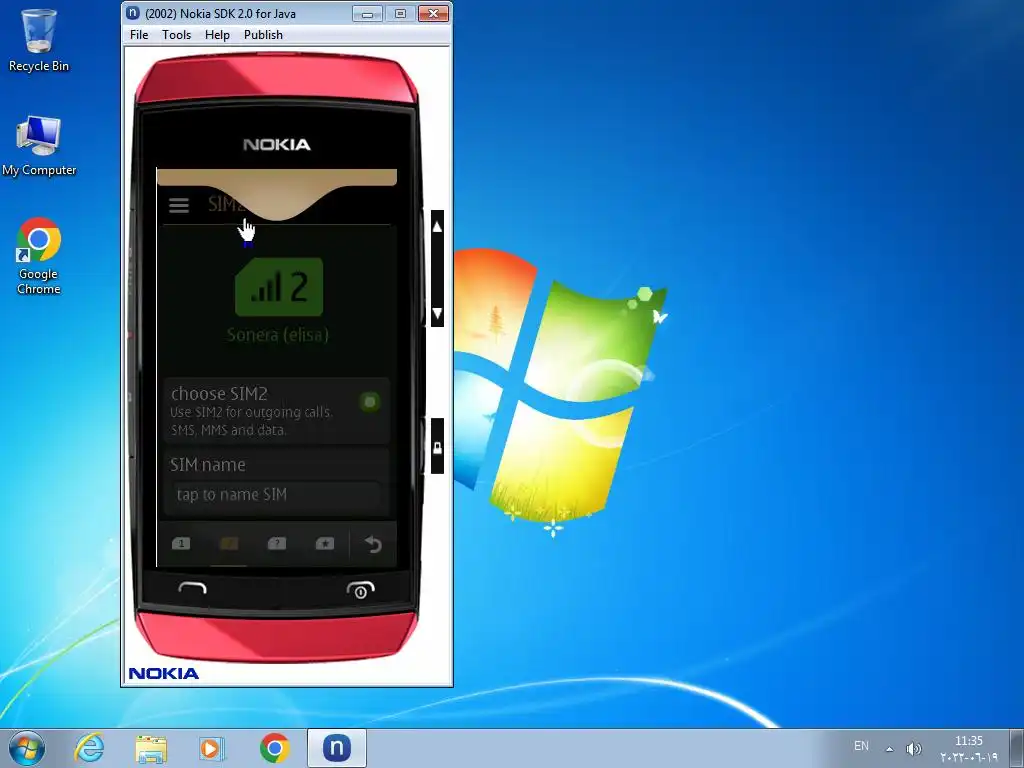Minimize the Nokia SDK window
The image size is (1024, 768).
368,14
